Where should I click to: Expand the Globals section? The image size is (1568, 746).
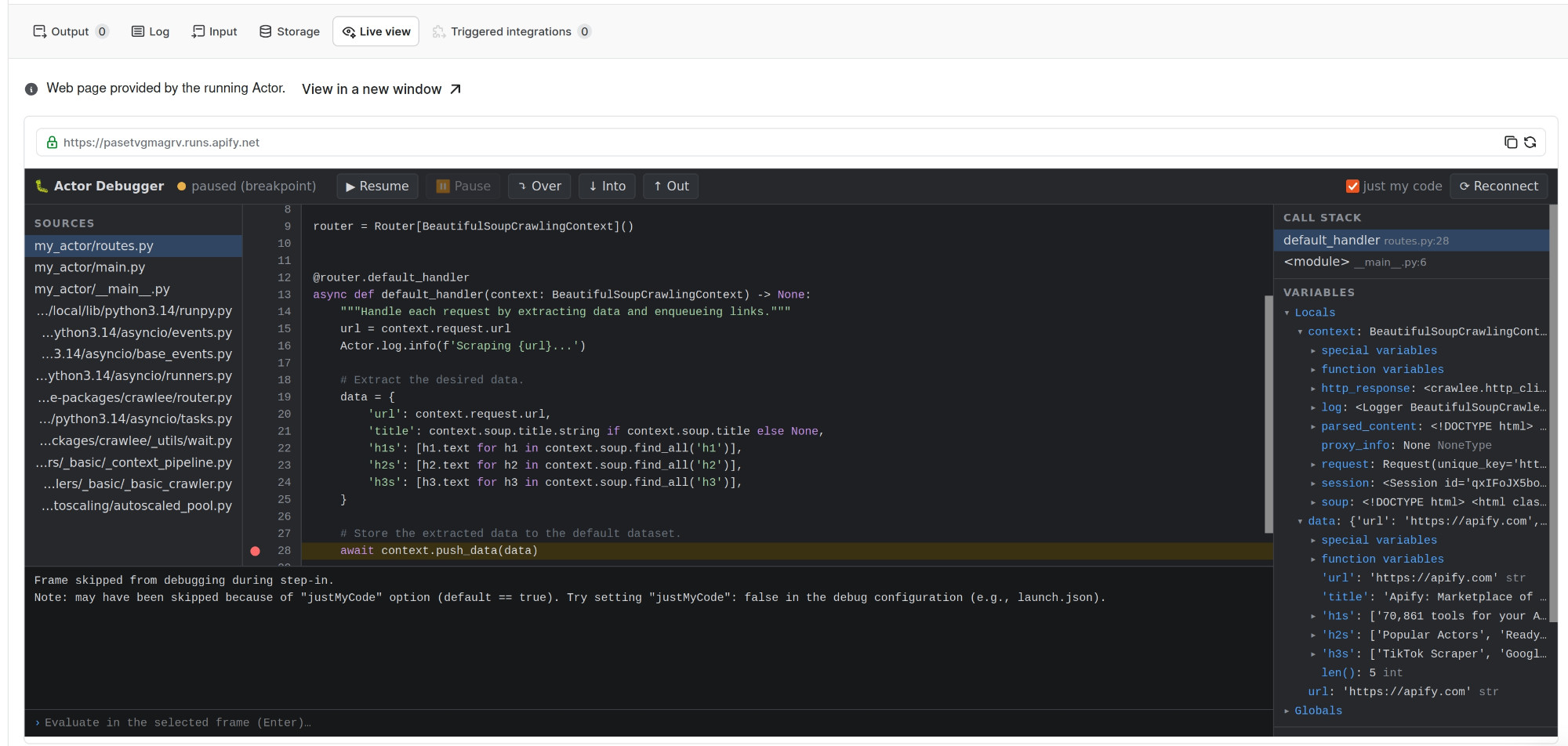coord(1287,711)
